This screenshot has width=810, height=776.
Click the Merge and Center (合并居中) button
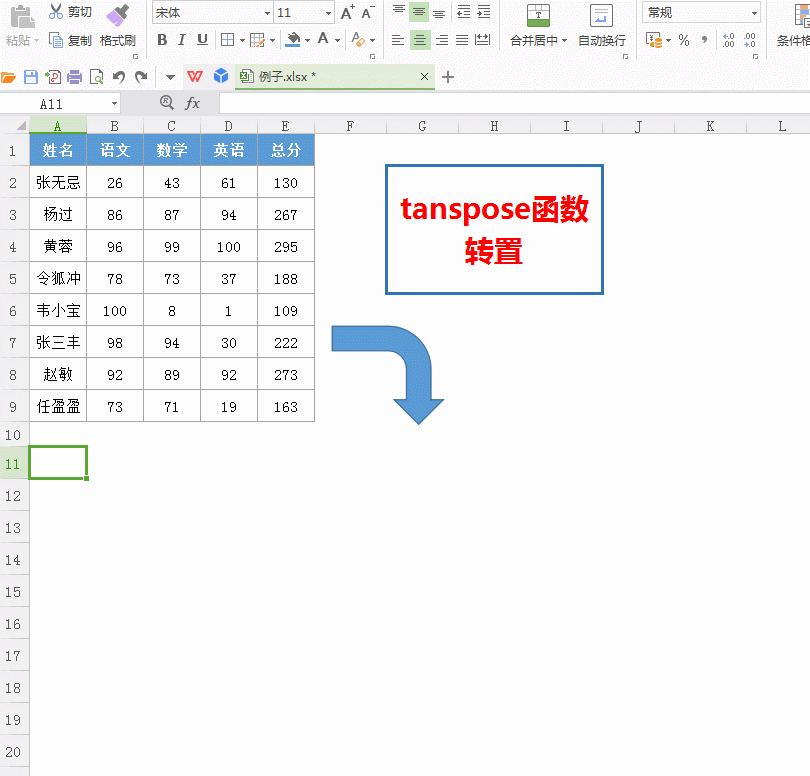pyautogui.click(x=538, y=26)
